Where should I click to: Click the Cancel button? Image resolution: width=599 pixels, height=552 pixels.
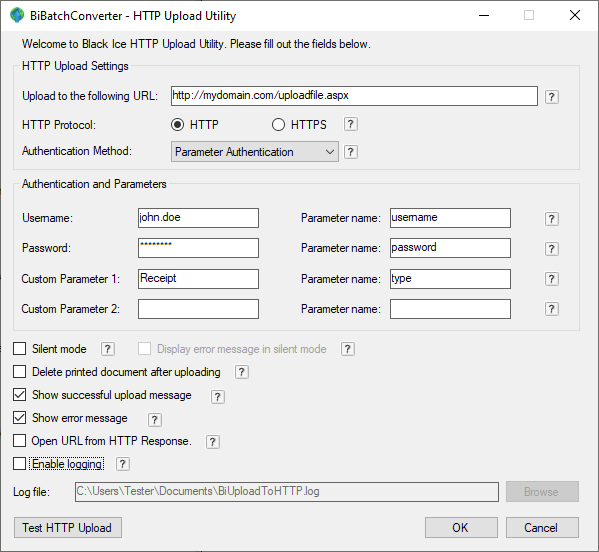coord(542,528)
